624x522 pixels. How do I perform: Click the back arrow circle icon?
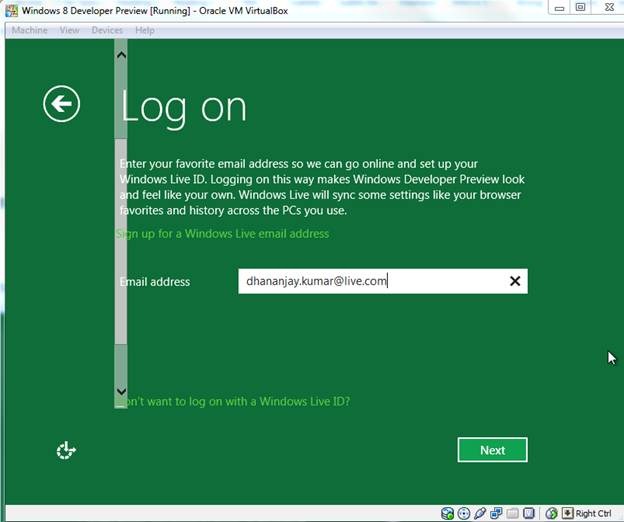click(61, 103)
